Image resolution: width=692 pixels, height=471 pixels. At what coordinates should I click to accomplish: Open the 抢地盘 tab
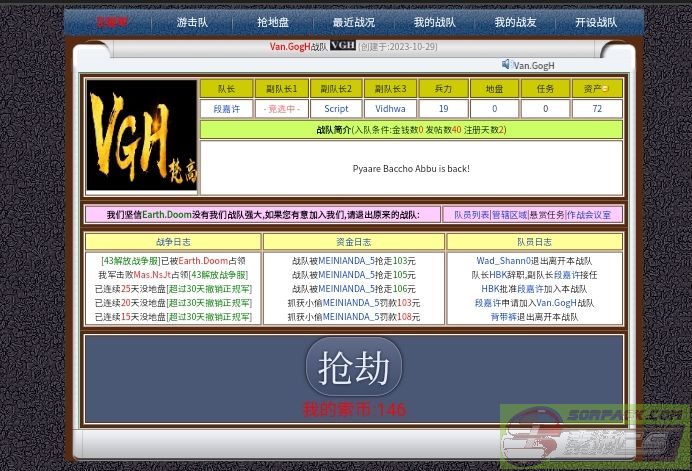pos(273,22)
